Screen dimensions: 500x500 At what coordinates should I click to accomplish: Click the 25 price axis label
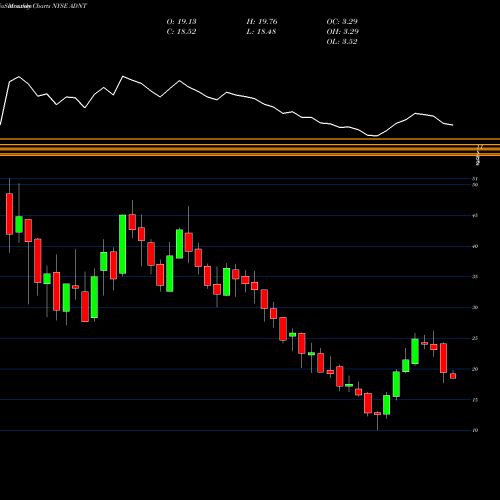[475, 338]
